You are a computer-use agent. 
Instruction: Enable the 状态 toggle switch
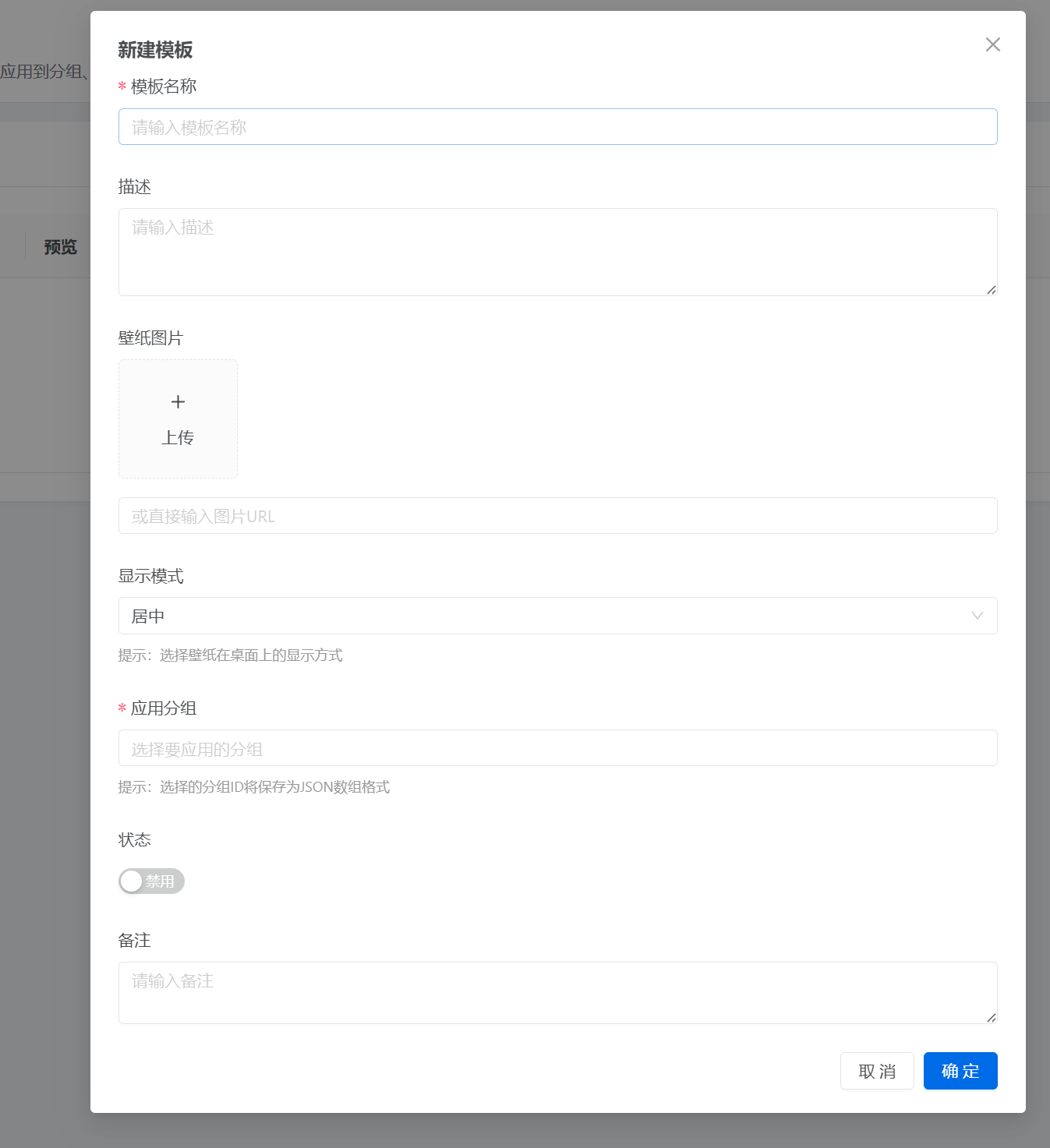click(x=151, y=881)
